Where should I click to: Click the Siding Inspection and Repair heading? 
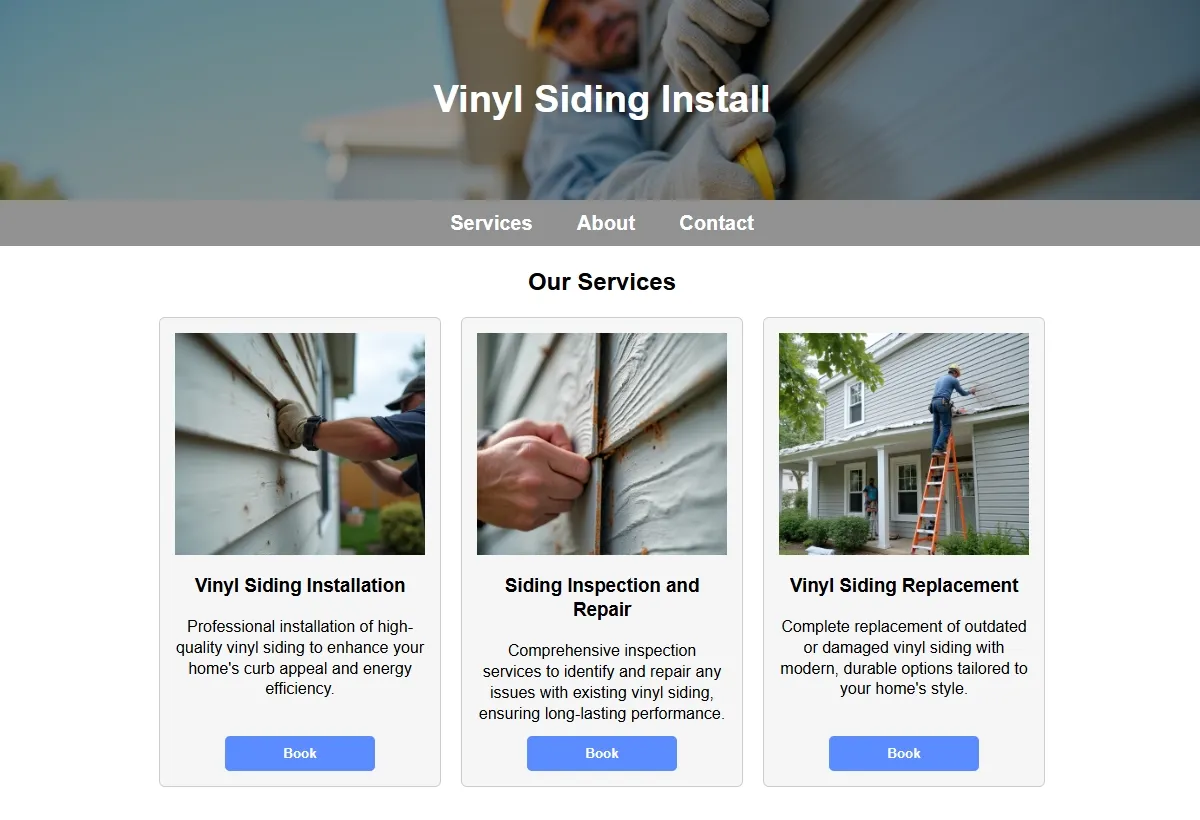pyautogui.click(x=602, y=598)
